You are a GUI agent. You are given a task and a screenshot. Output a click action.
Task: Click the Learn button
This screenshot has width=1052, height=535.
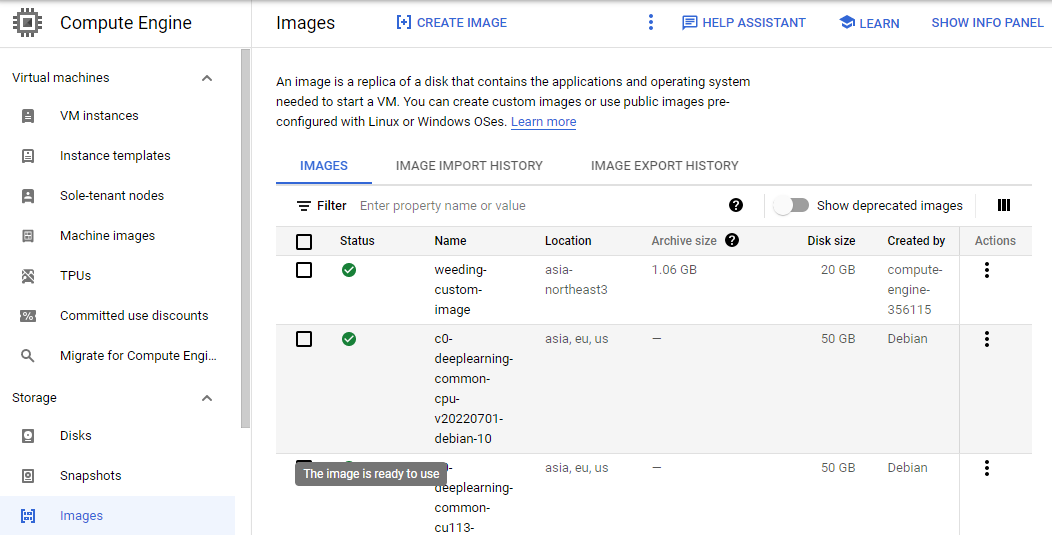coord(869,23)
